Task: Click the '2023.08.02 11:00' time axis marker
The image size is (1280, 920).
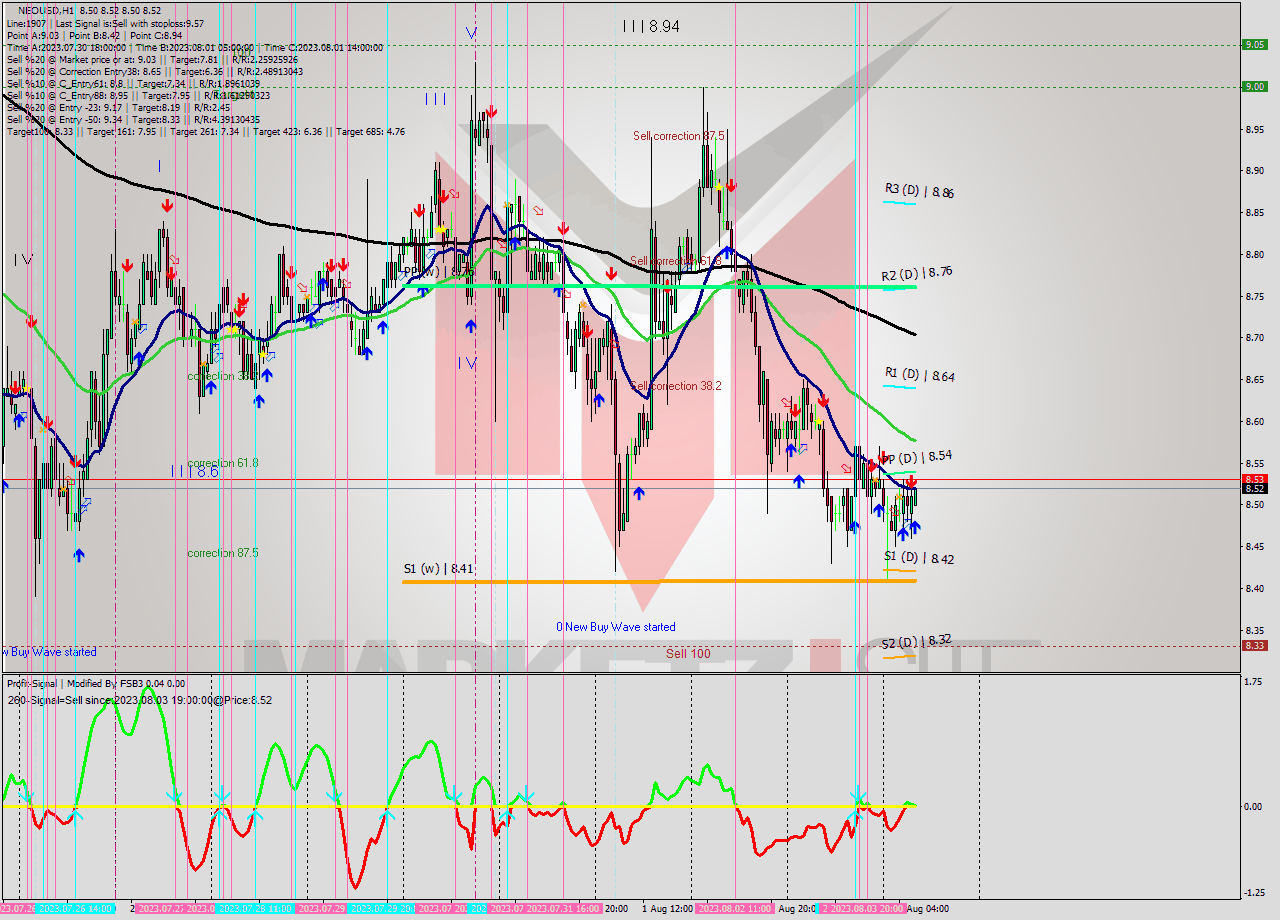Action: click(735, 909)
